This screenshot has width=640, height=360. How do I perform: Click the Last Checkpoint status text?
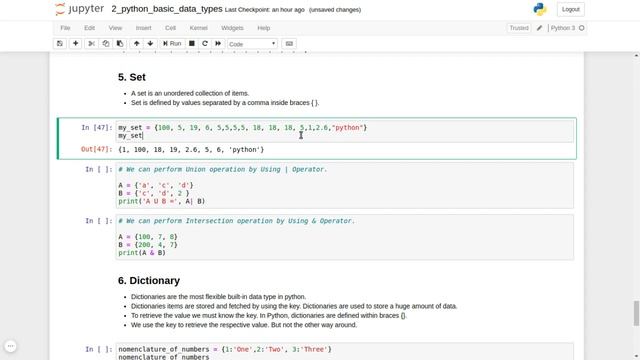(x=264, y=10)
